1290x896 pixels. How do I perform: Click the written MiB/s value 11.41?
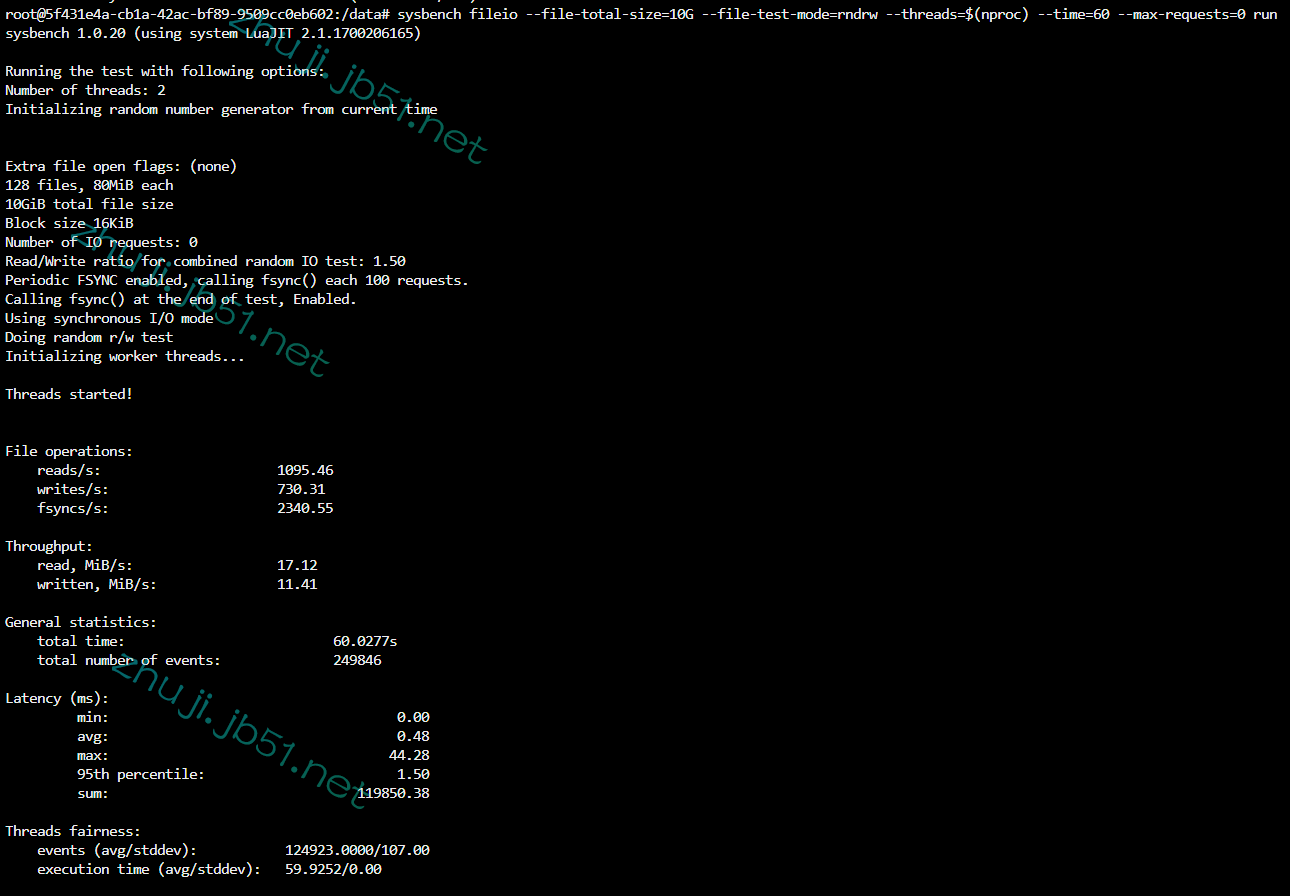pyautogui.click(x=297, y=584)
